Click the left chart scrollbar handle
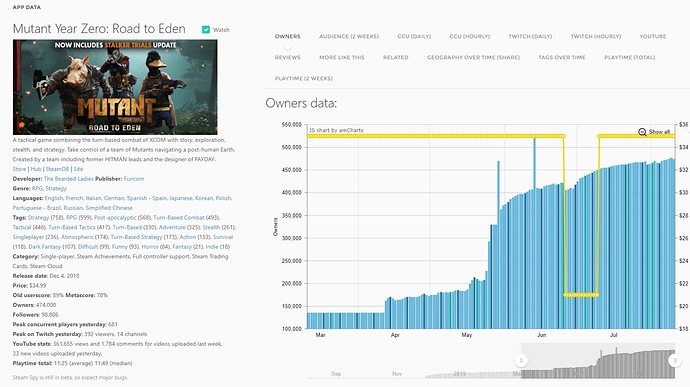This screenshot has height=387, width=690. click(521, 361)
